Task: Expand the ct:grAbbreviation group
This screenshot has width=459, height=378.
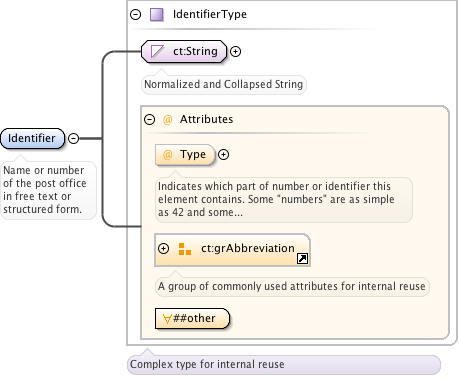Action: (x=163, y=249)
